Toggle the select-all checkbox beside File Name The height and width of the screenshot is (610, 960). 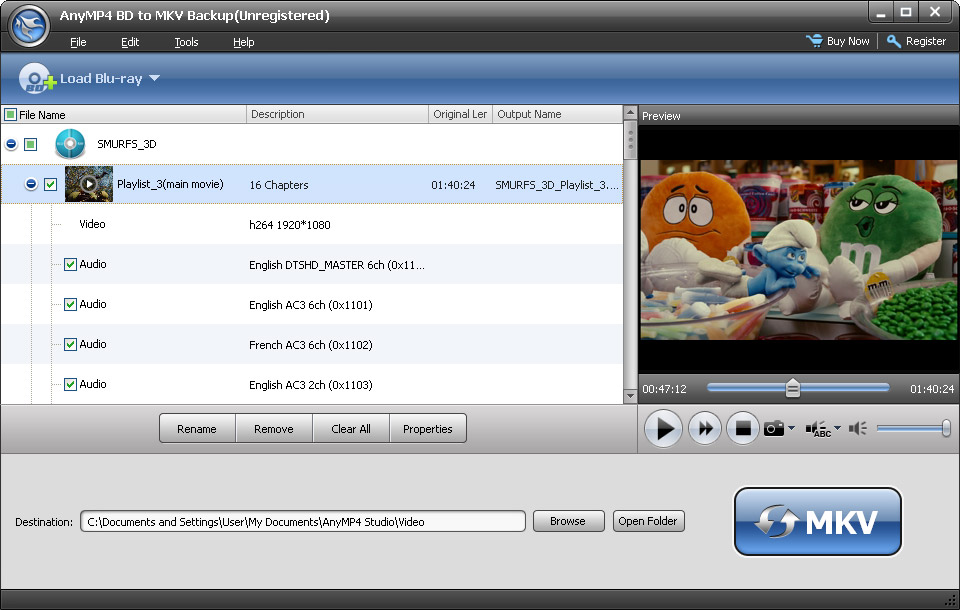point(10,115)
